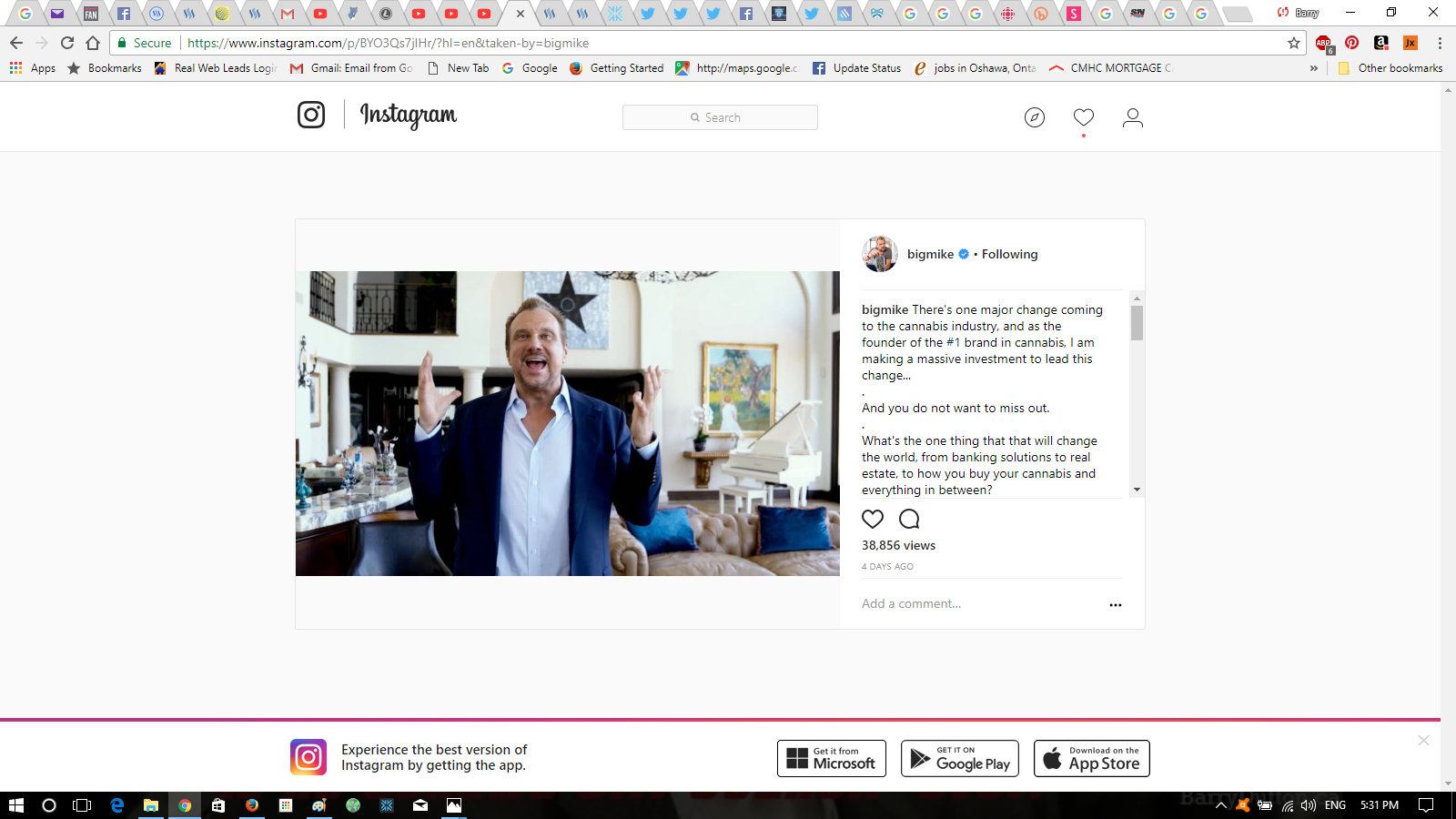Go to the browser home page
This screenshot has width=1456, height=819.
pos(93,43)
